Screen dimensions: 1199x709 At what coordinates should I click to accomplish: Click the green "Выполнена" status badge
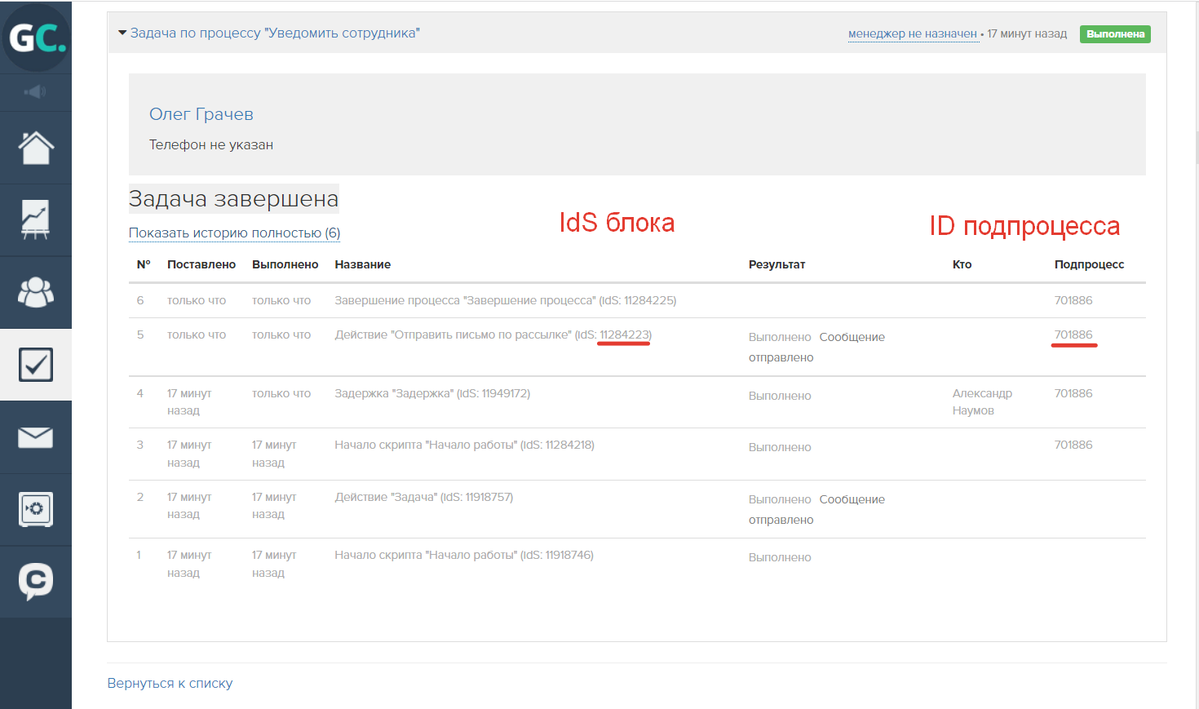click(1115, 34)
